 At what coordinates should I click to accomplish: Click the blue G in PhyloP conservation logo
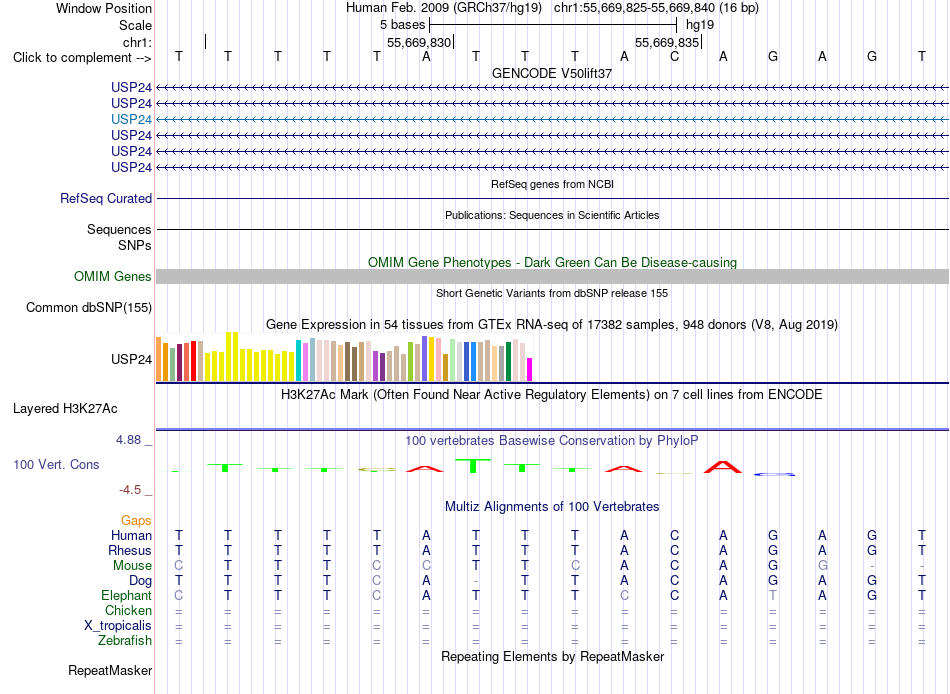click(774, 474)
